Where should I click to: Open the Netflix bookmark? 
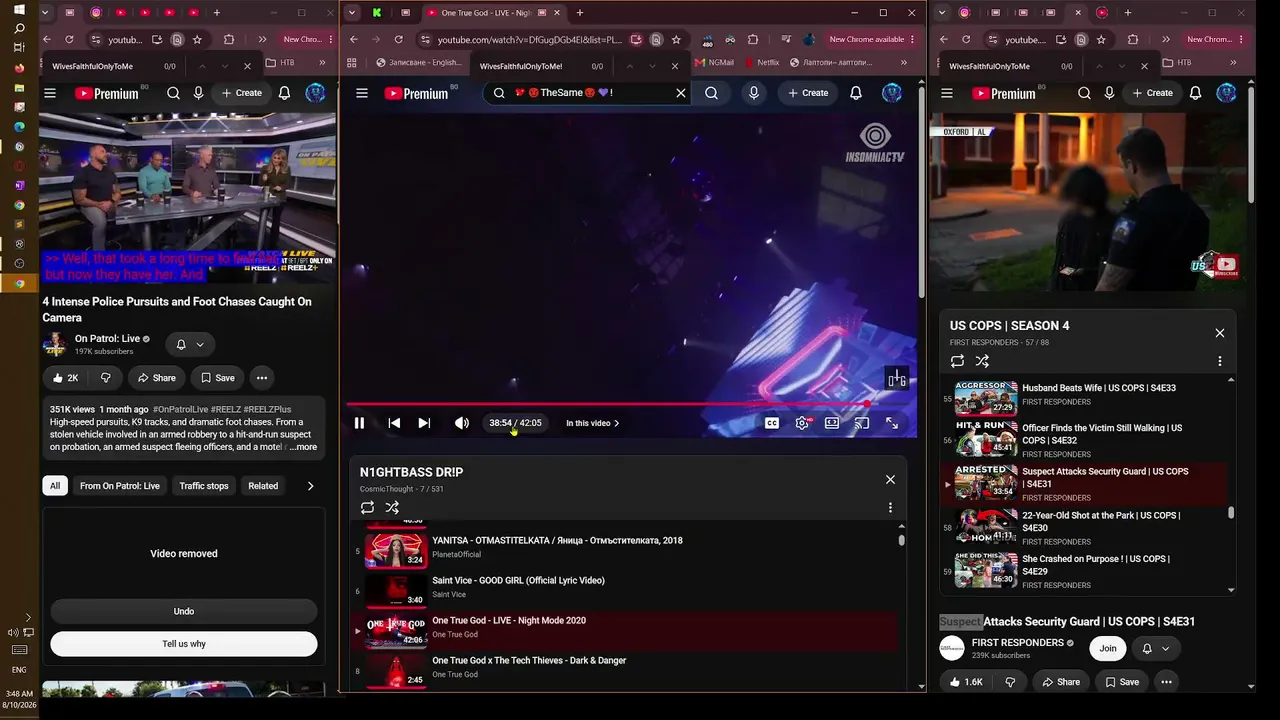point(760,62)
